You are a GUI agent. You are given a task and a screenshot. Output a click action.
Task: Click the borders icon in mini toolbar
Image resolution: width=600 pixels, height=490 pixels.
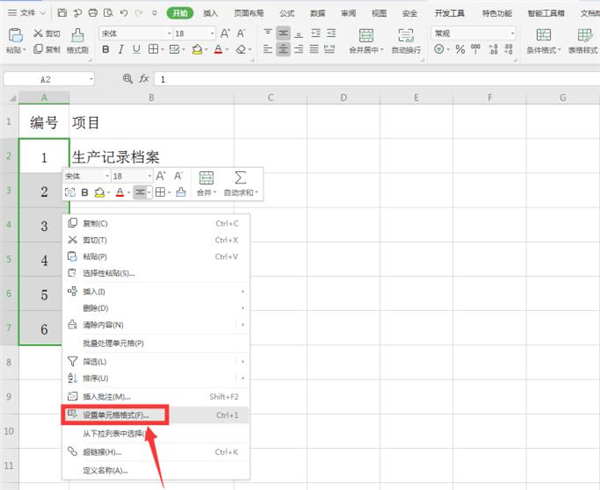(x=160, y=192)
